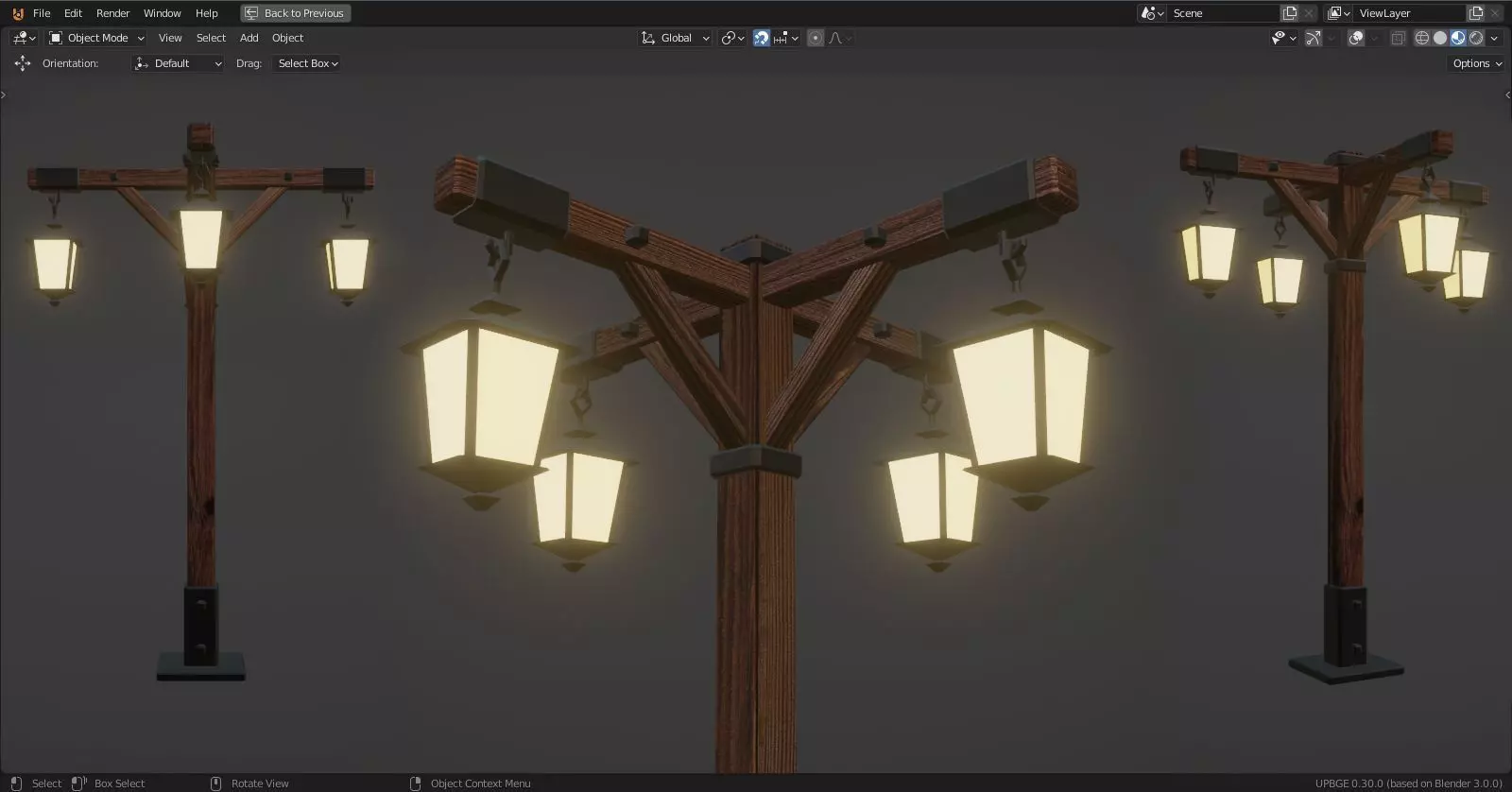This screenshot has width=1512, height=792.
Task: Click the Box Select mouse-drag icon
Action: [79, 783]
